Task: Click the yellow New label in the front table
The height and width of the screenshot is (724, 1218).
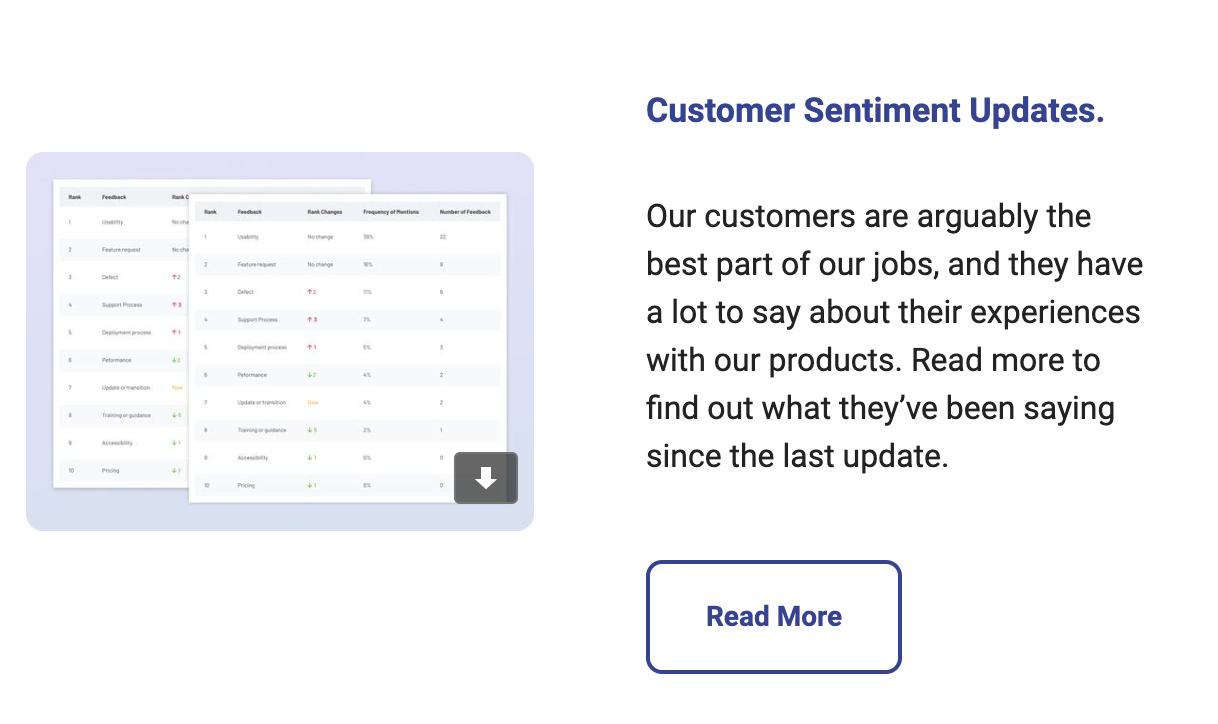Action: point(313,402)
